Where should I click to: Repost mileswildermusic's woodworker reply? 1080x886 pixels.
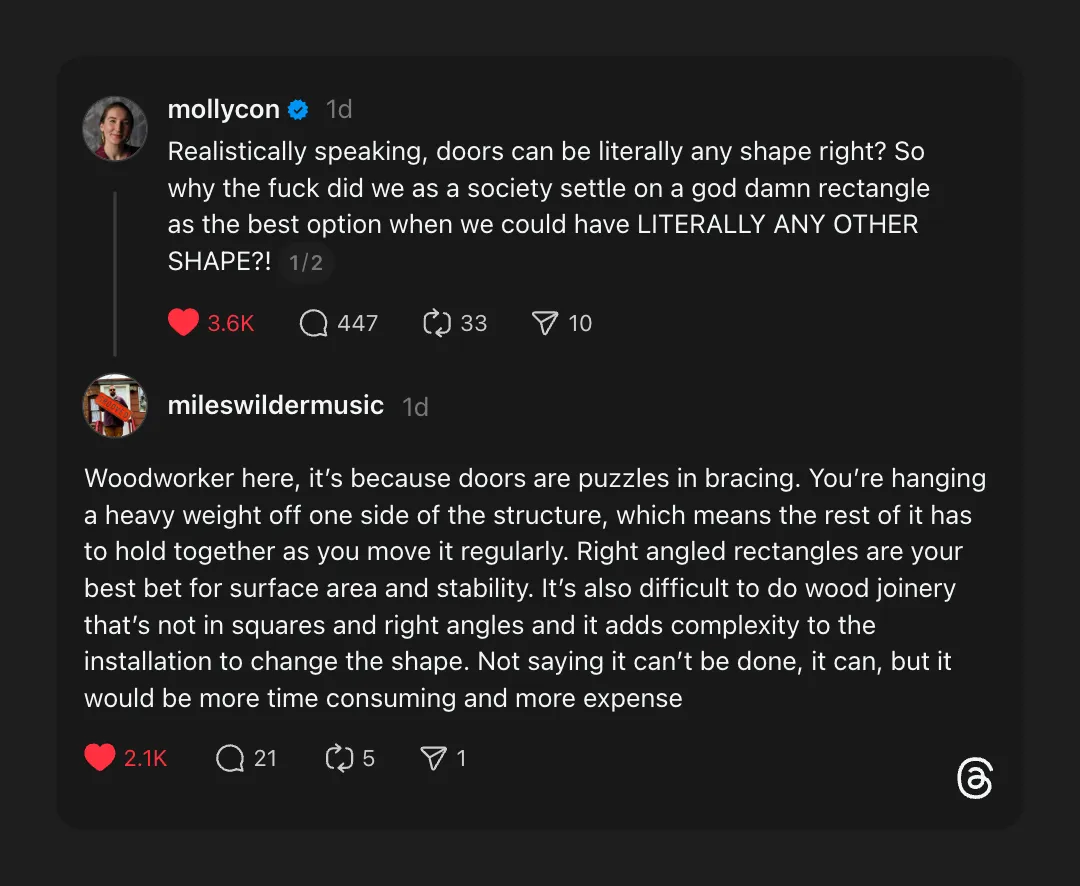(340, 758)
